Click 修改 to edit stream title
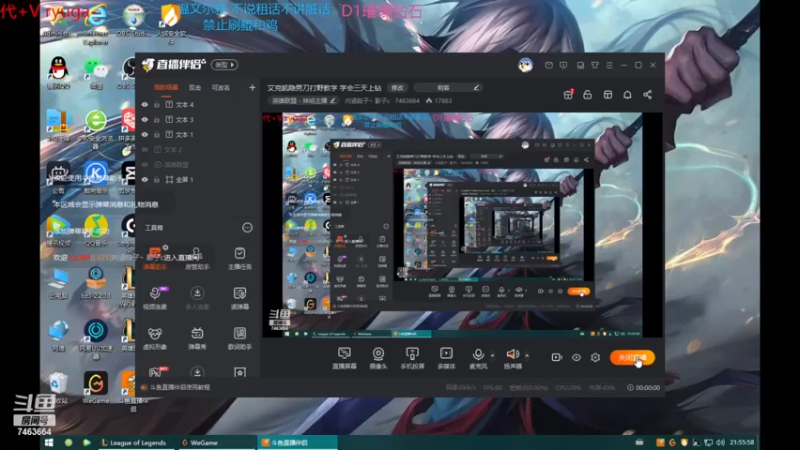Screen dimensions: 800x450 coord(398,88)
